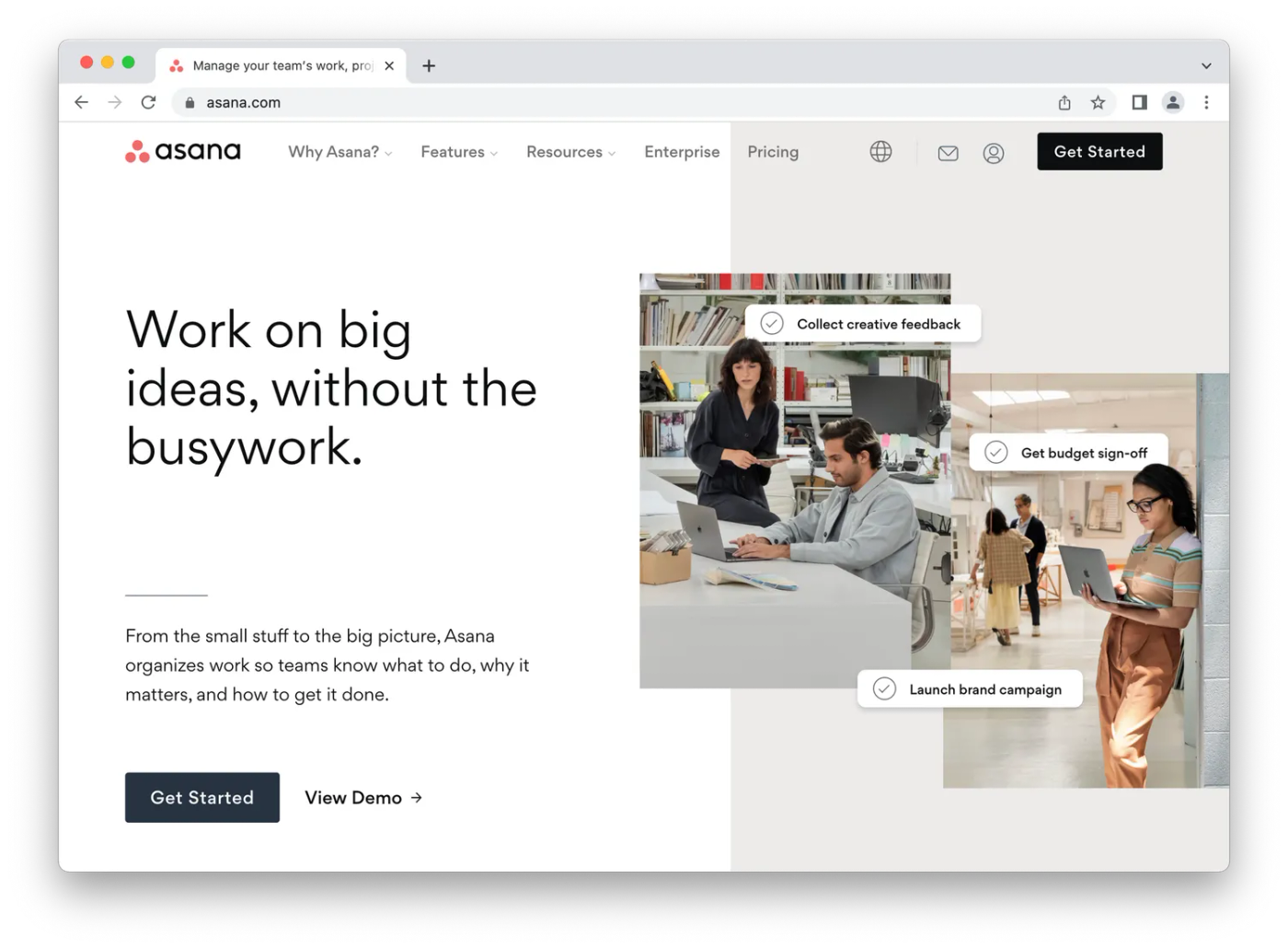Expand the Why Asana? dropdown

pyautogui.click(x=339, y=152)
